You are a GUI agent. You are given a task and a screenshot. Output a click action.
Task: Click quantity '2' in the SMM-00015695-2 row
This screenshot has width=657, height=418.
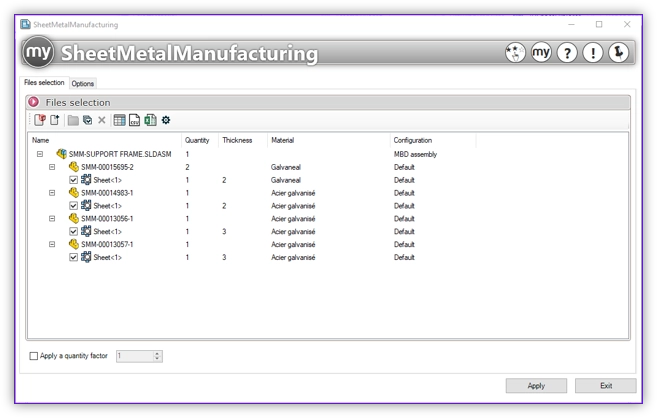pos(187,167)
